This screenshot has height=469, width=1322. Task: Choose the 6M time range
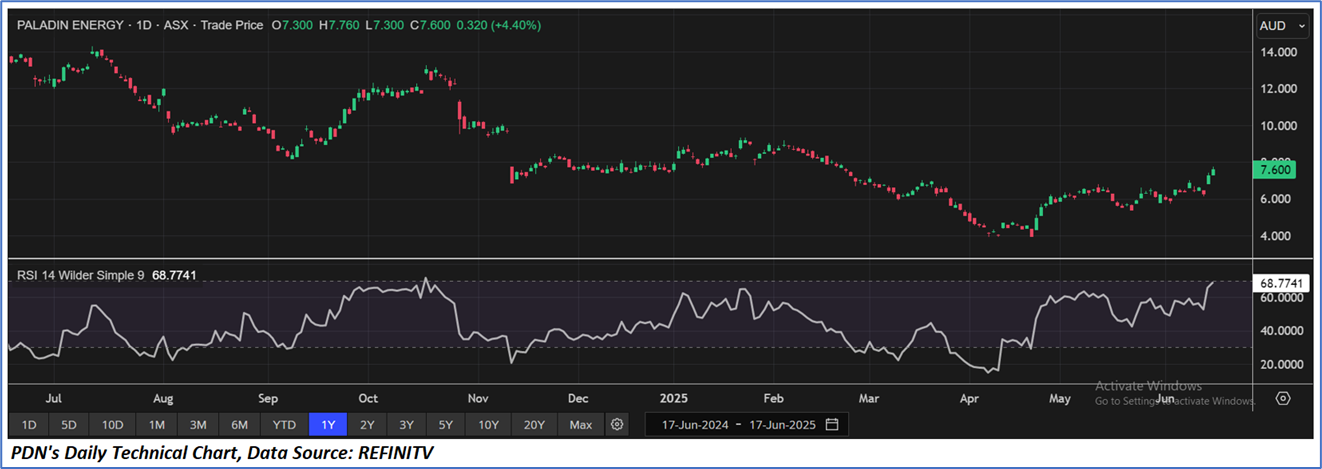click(x=240, y=424)
